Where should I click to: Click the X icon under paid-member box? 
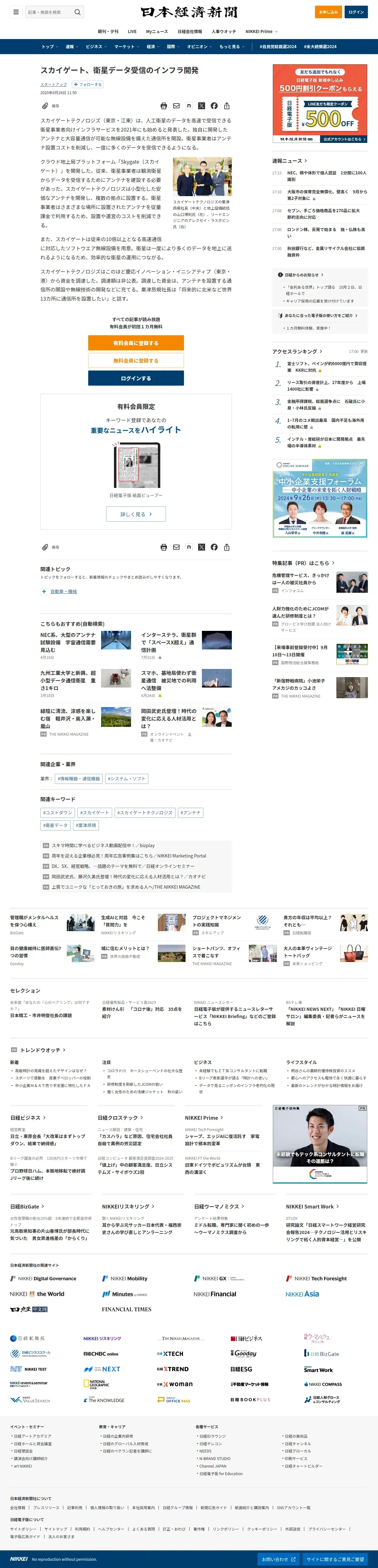tap(202, 547)
